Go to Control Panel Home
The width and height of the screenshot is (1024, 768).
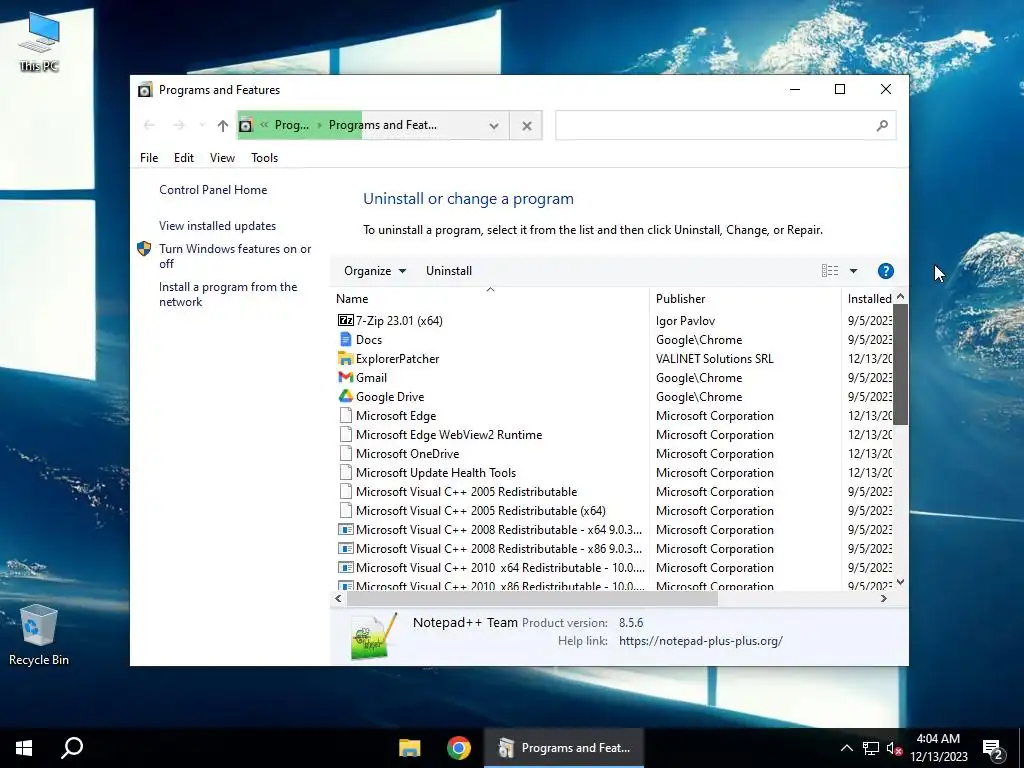(x=213, y=190)
